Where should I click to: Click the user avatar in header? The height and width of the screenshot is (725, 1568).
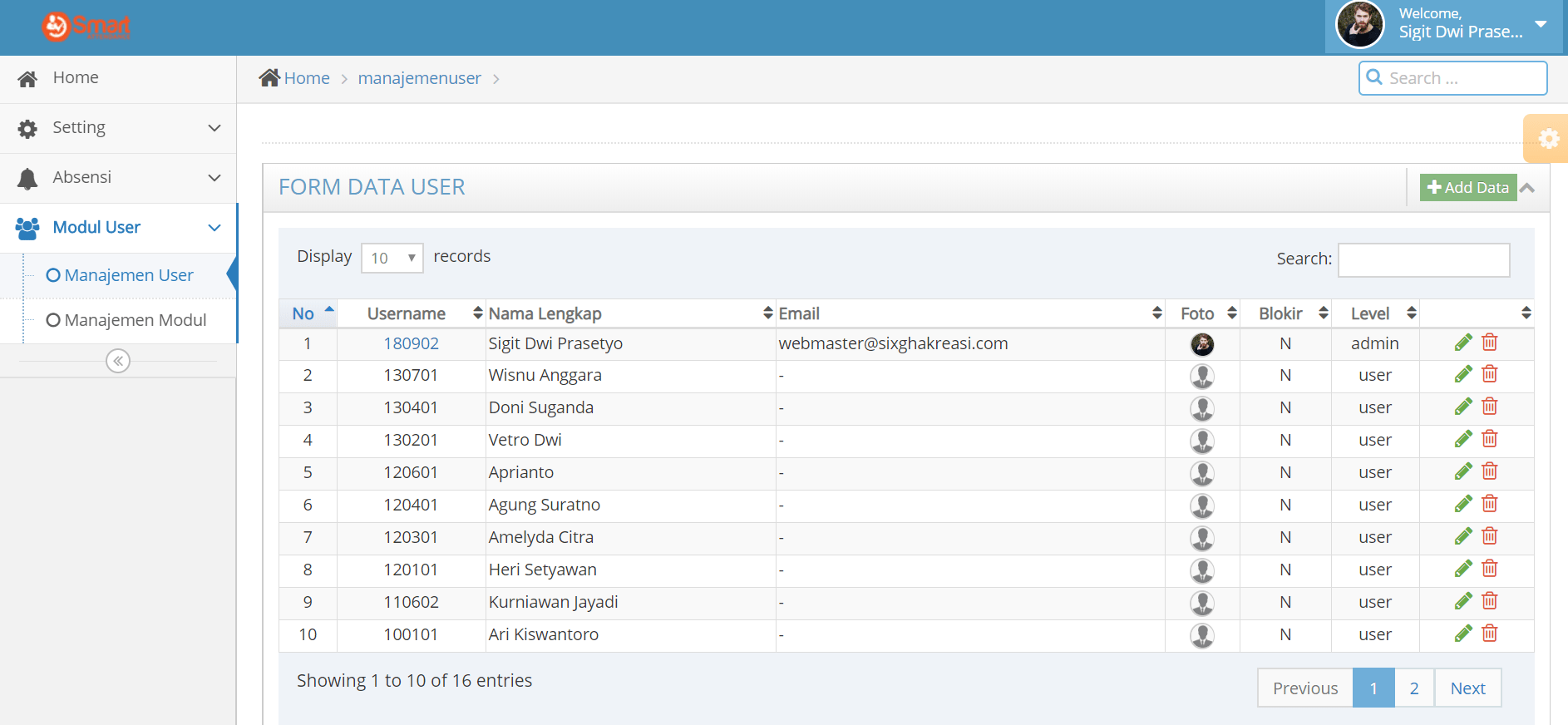tap(1360, 25)
